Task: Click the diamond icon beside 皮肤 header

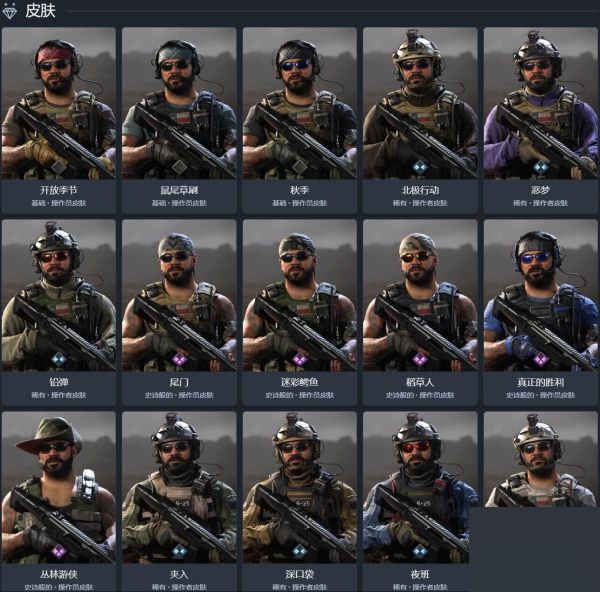Action: (10, 11)
